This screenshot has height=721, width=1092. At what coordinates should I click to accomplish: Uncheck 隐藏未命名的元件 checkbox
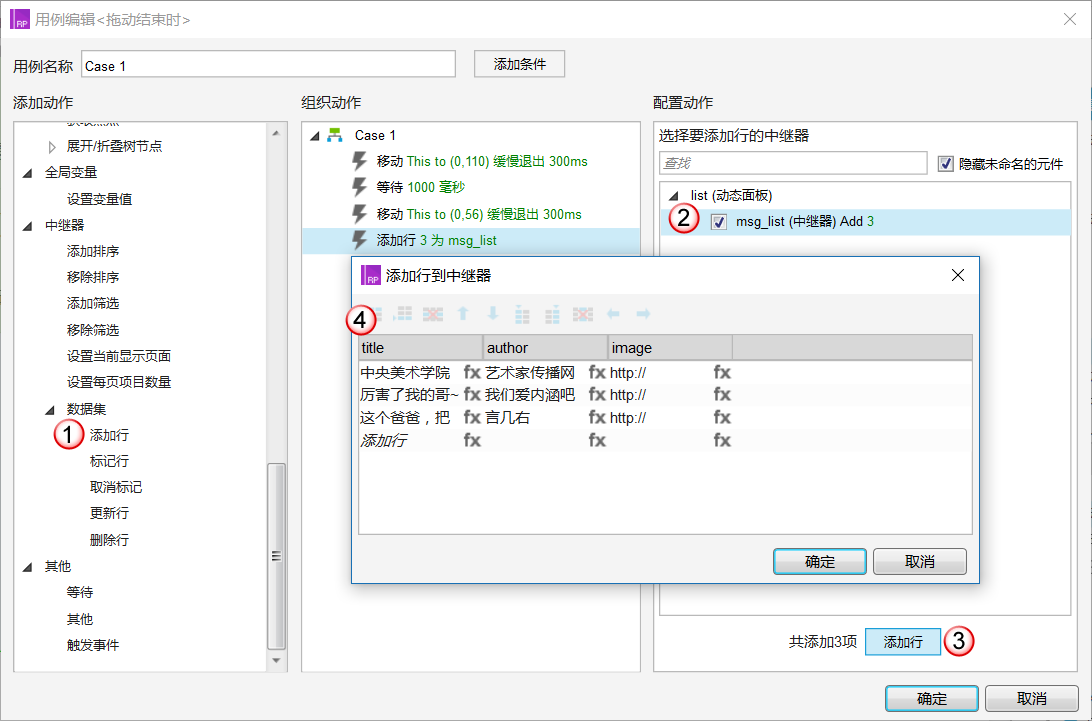[x=945, y=164]
